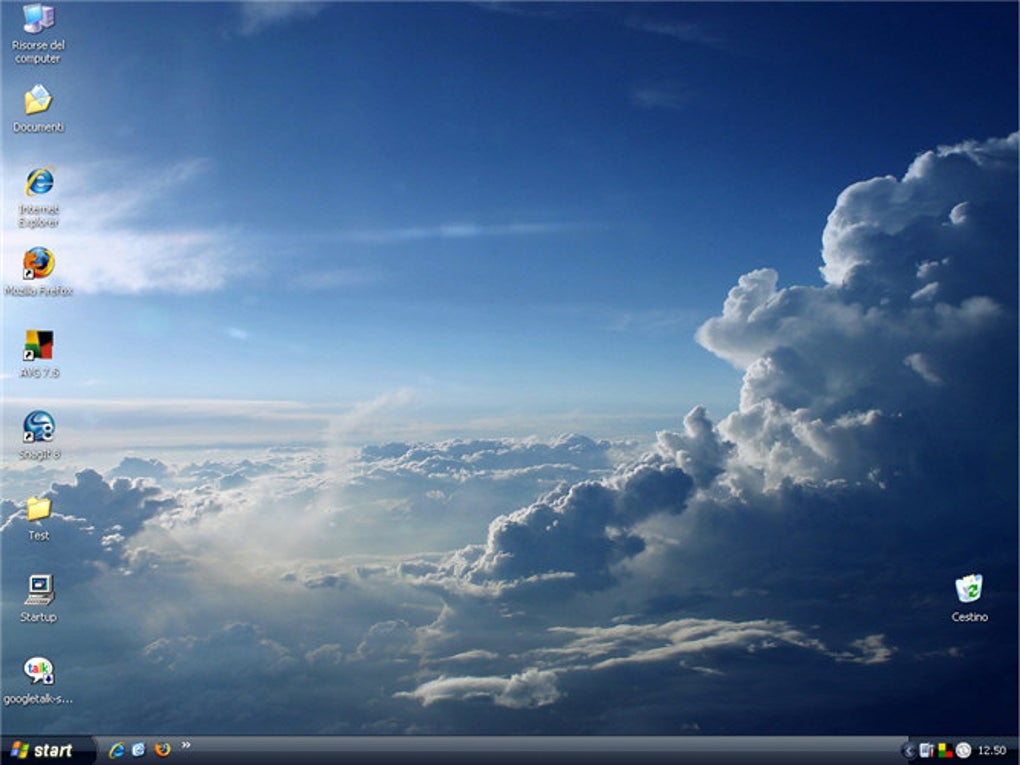1020x765 pixels.
Task: Click the AVG tray icon
Action: [x=945, y=751]
